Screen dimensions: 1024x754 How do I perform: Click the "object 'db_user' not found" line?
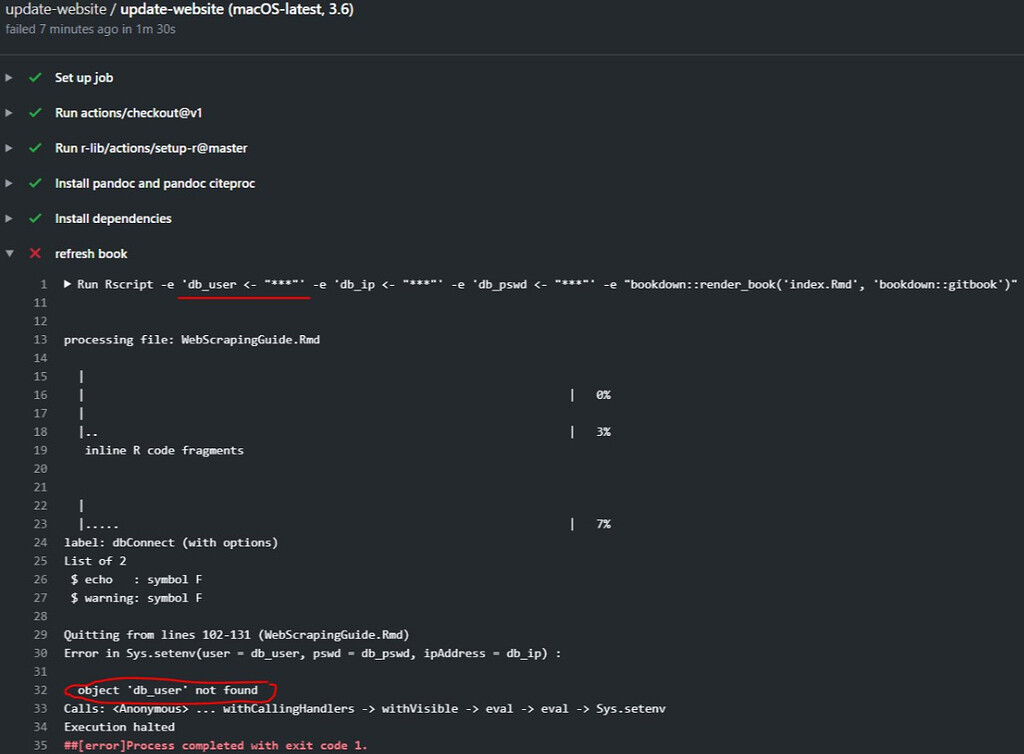tap(168, 690)
